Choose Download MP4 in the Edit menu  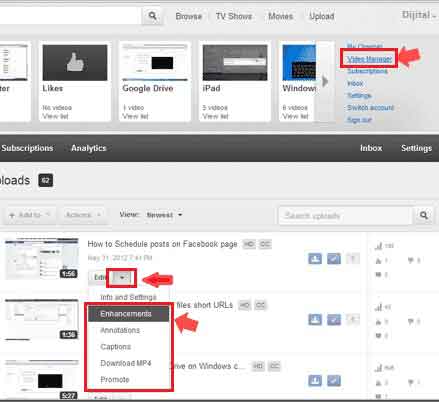[128, 363]
